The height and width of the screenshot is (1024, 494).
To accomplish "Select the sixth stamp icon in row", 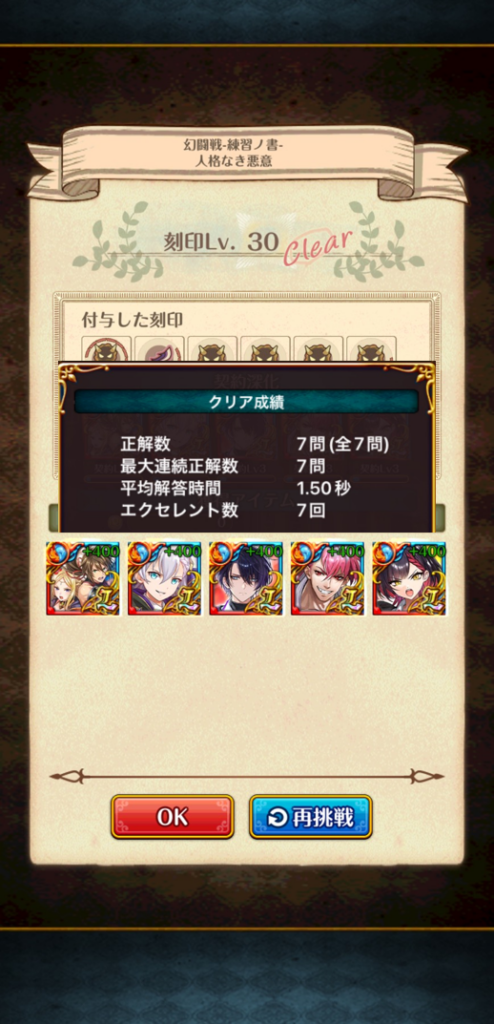I will point(371,349).
